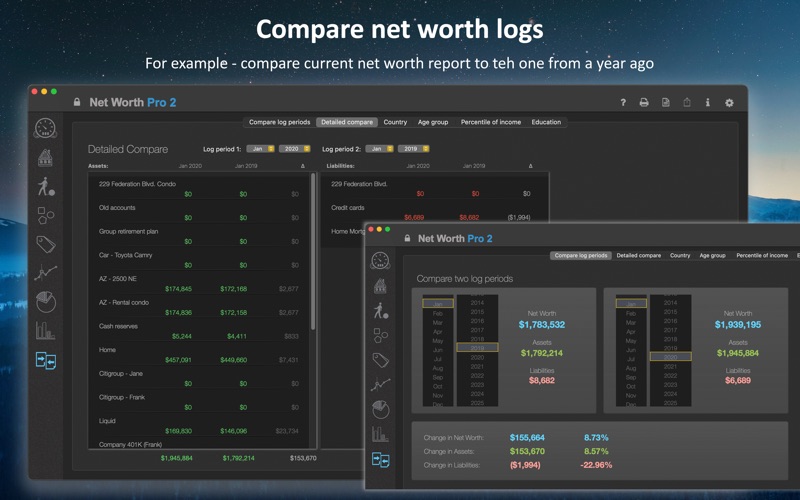Switch to Compare log periods tab in back window
The height and width of the screenshot is (500, 800).
click(280, 122)
